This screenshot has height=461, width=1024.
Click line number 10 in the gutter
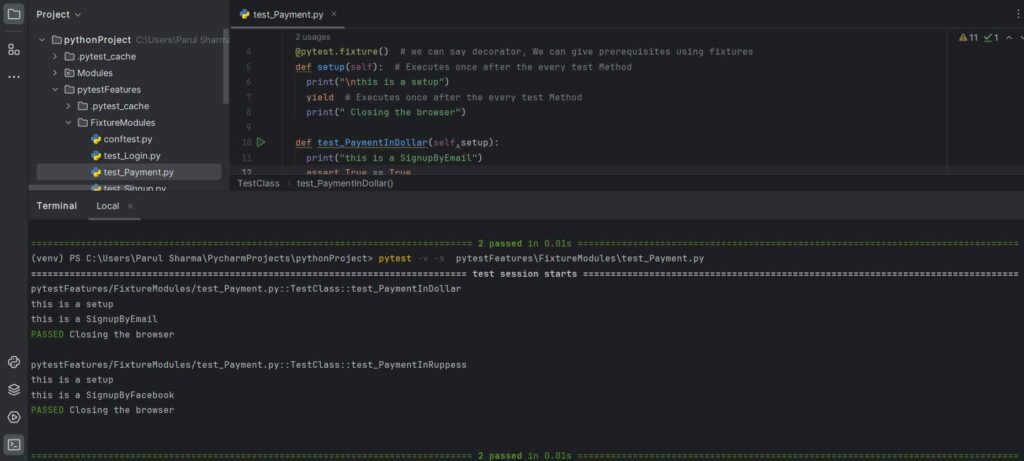point(246,142)
